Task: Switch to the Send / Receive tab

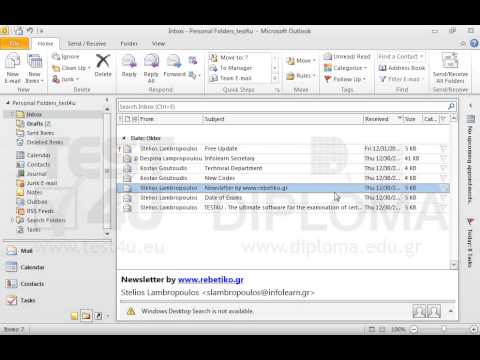Action: (x=87, y=44)
